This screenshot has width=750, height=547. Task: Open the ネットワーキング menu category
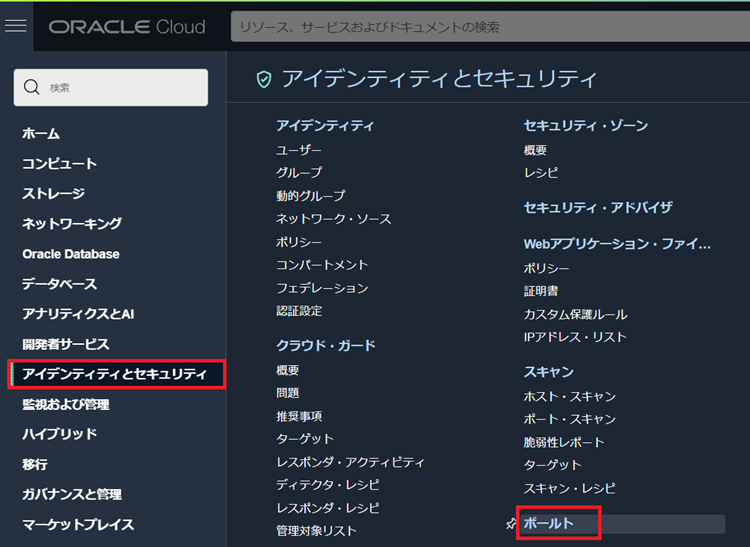pos(72,223)
